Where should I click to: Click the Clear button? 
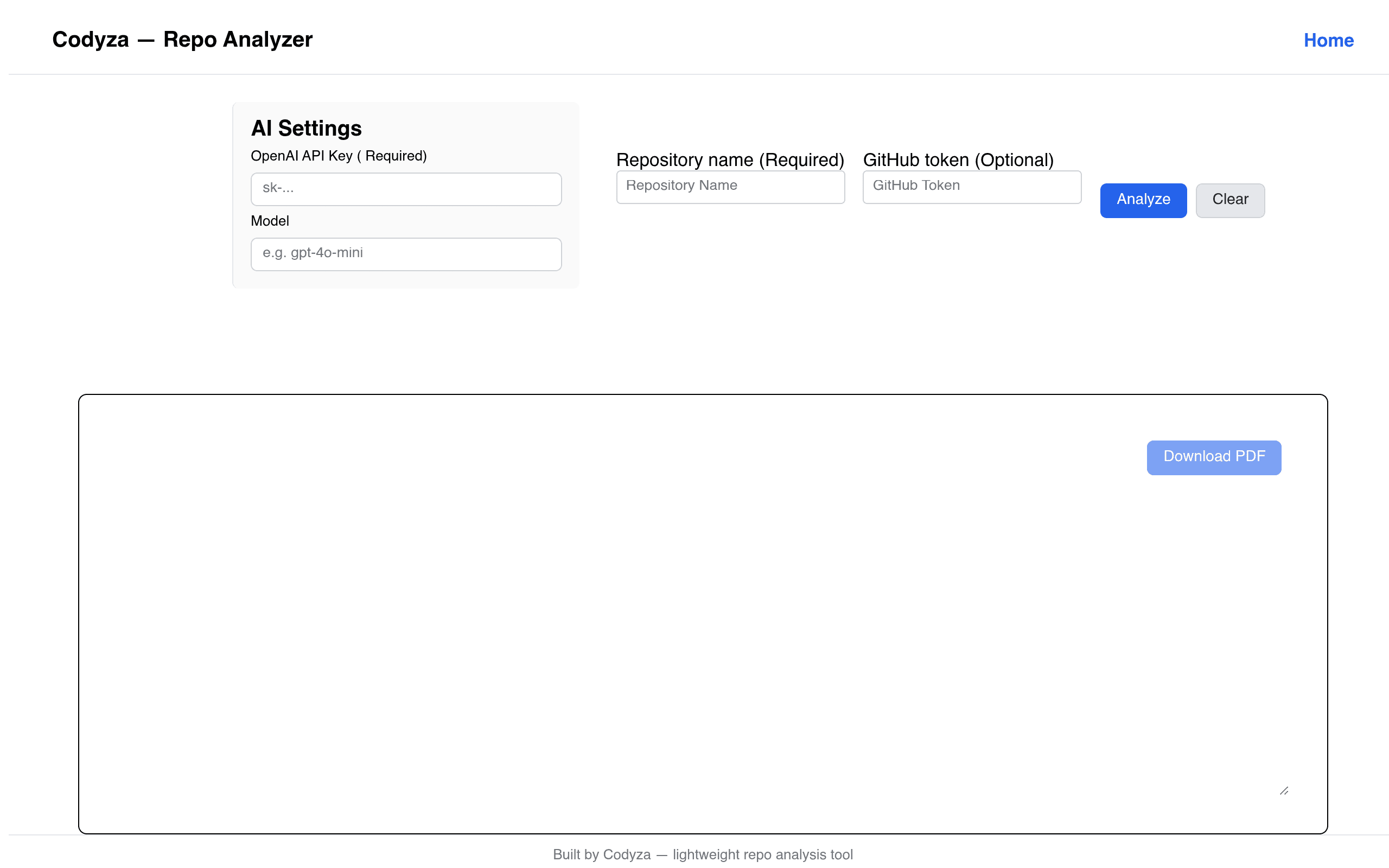1229,200
